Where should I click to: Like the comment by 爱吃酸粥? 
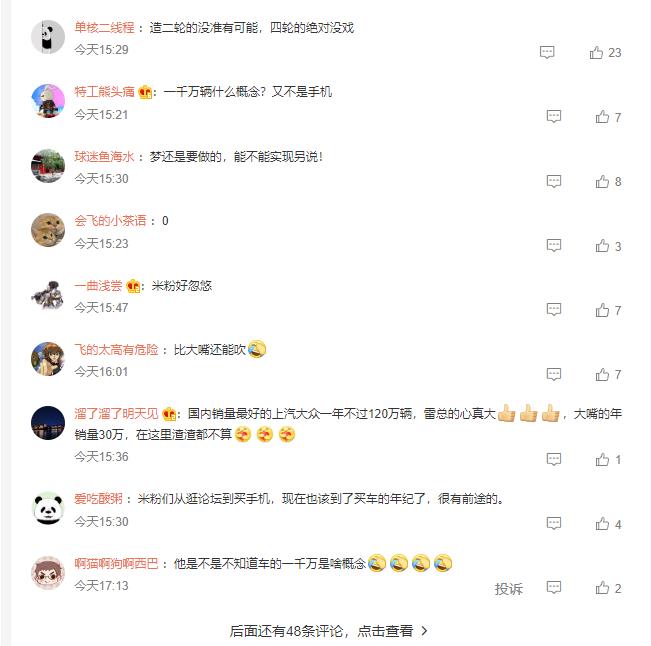point(608,524)
